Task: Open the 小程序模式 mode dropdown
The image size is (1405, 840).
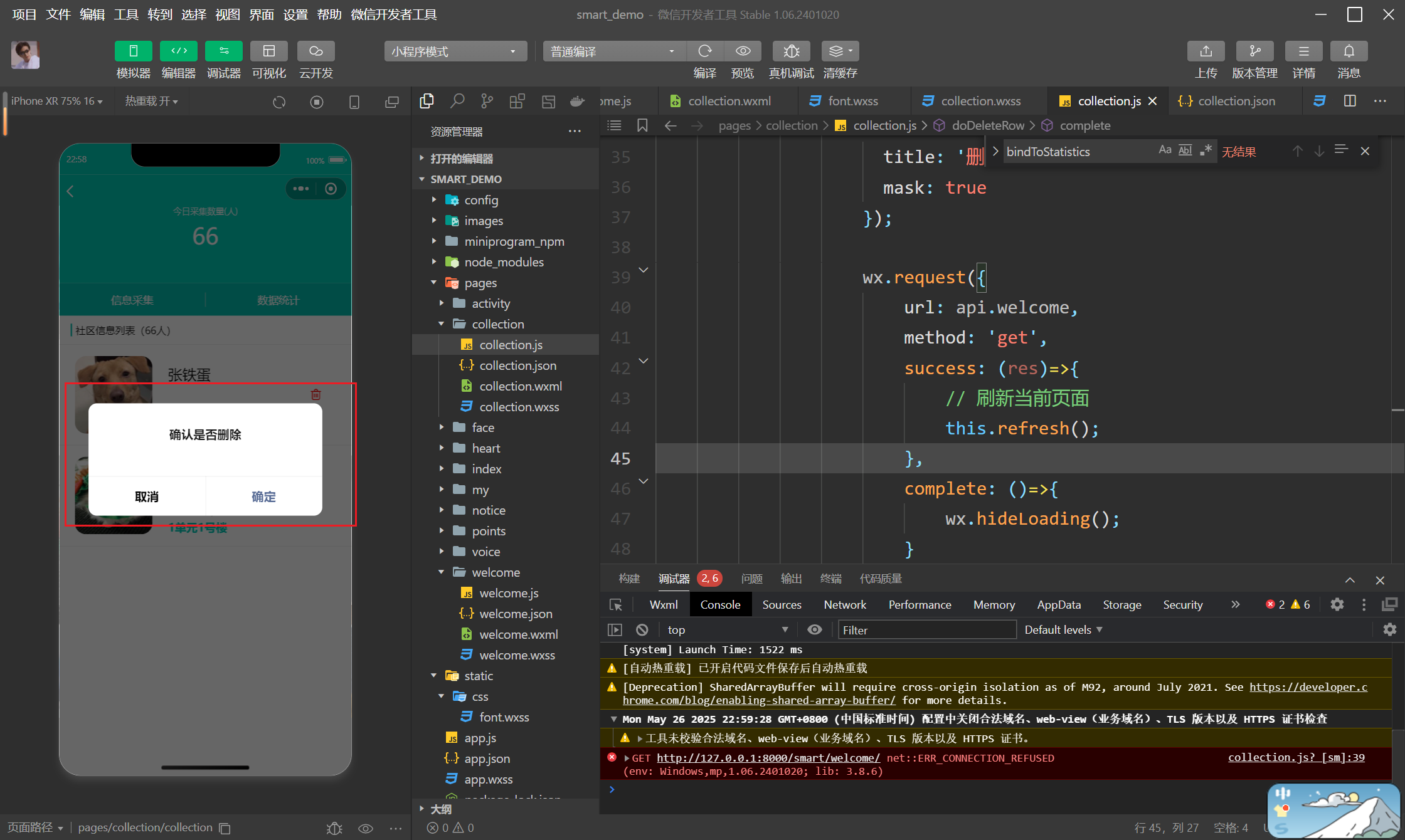Action: coord(455,51)
